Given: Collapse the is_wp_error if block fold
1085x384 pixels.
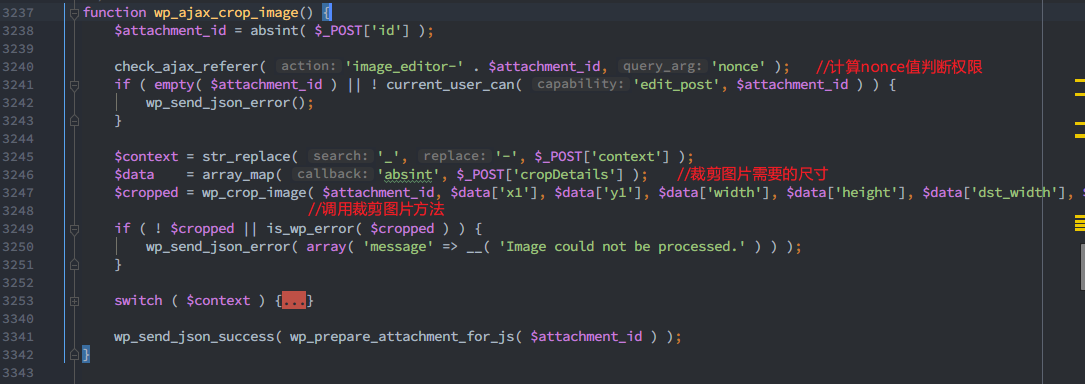Looking at the screenshot, I should [x=75, y=228].
